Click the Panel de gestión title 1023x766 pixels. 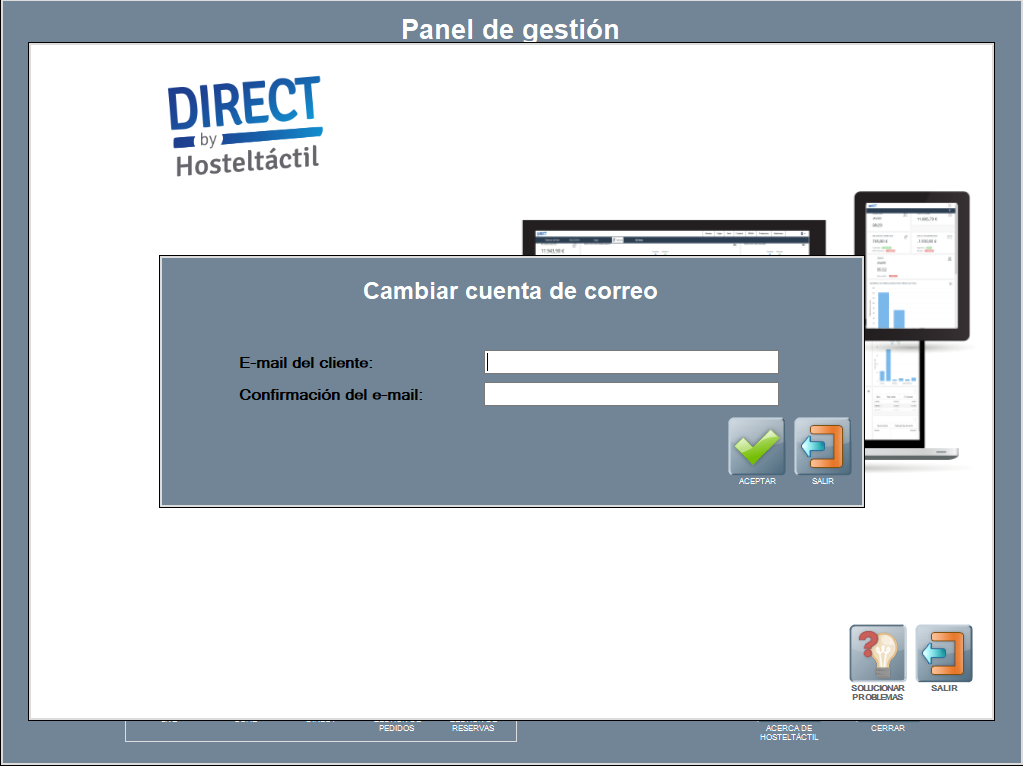510,29
